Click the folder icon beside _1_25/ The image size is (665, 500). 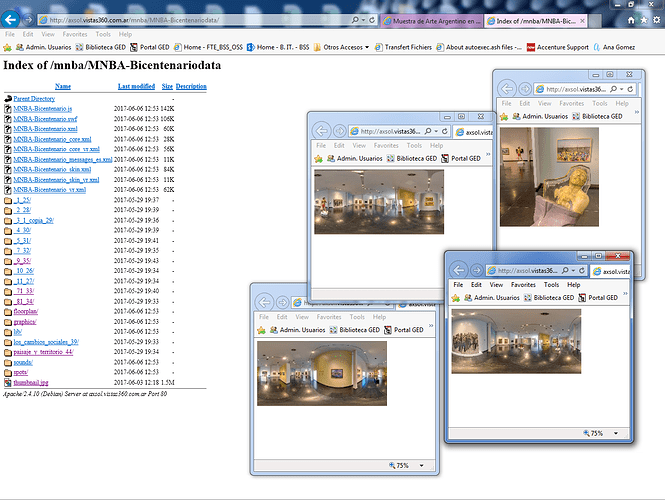pyautogui.click(x=8, y=200)
